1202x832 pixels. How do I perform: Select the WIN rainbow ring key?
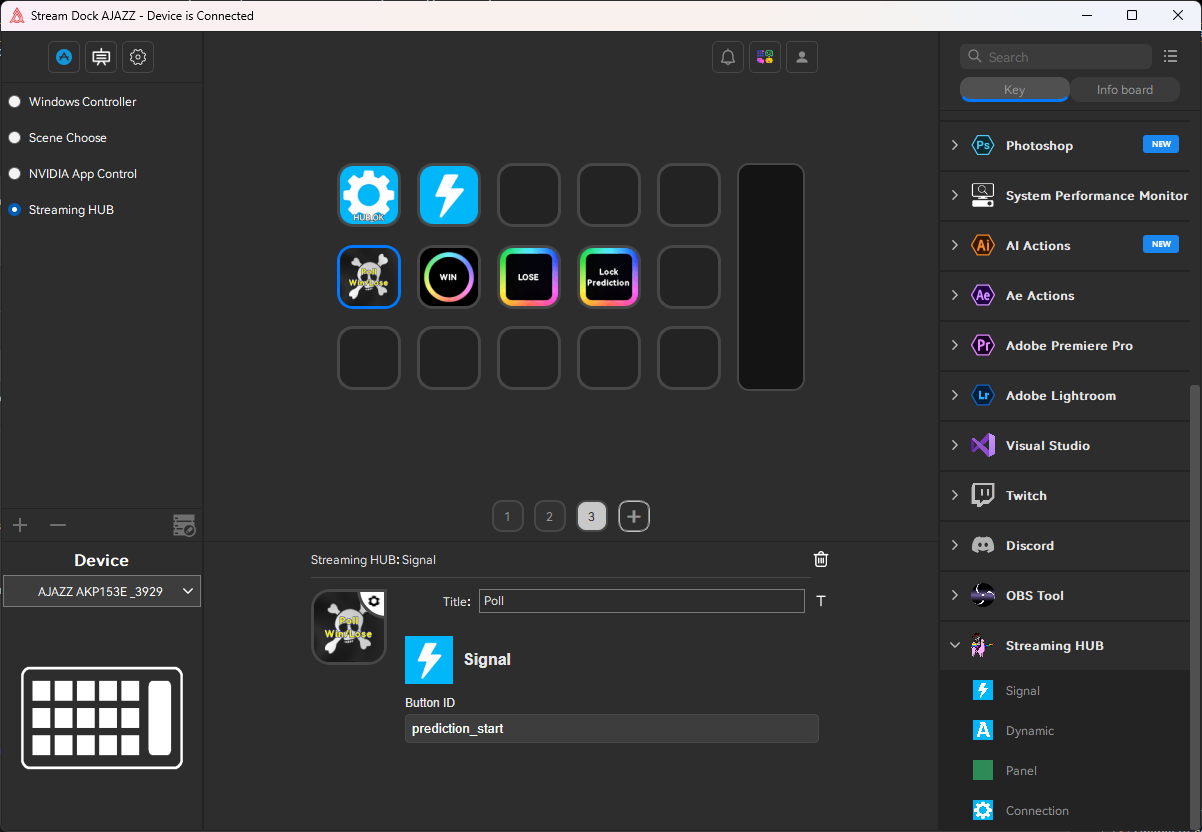449,277
